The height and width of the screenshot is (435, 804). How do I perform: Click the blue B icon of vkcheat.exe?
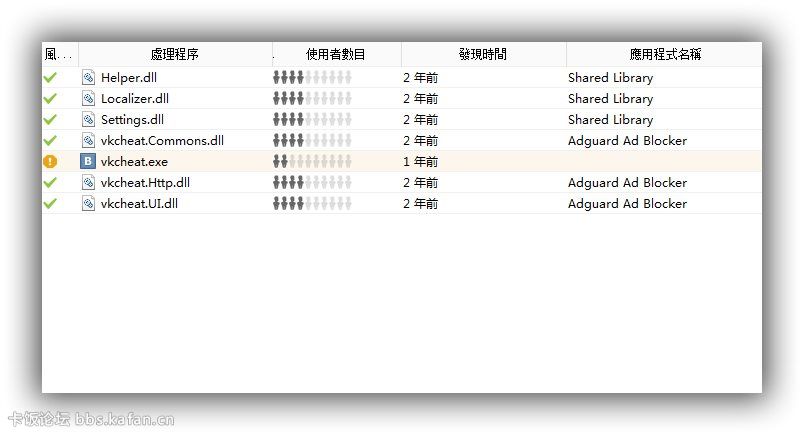click(x=88, y=162)
